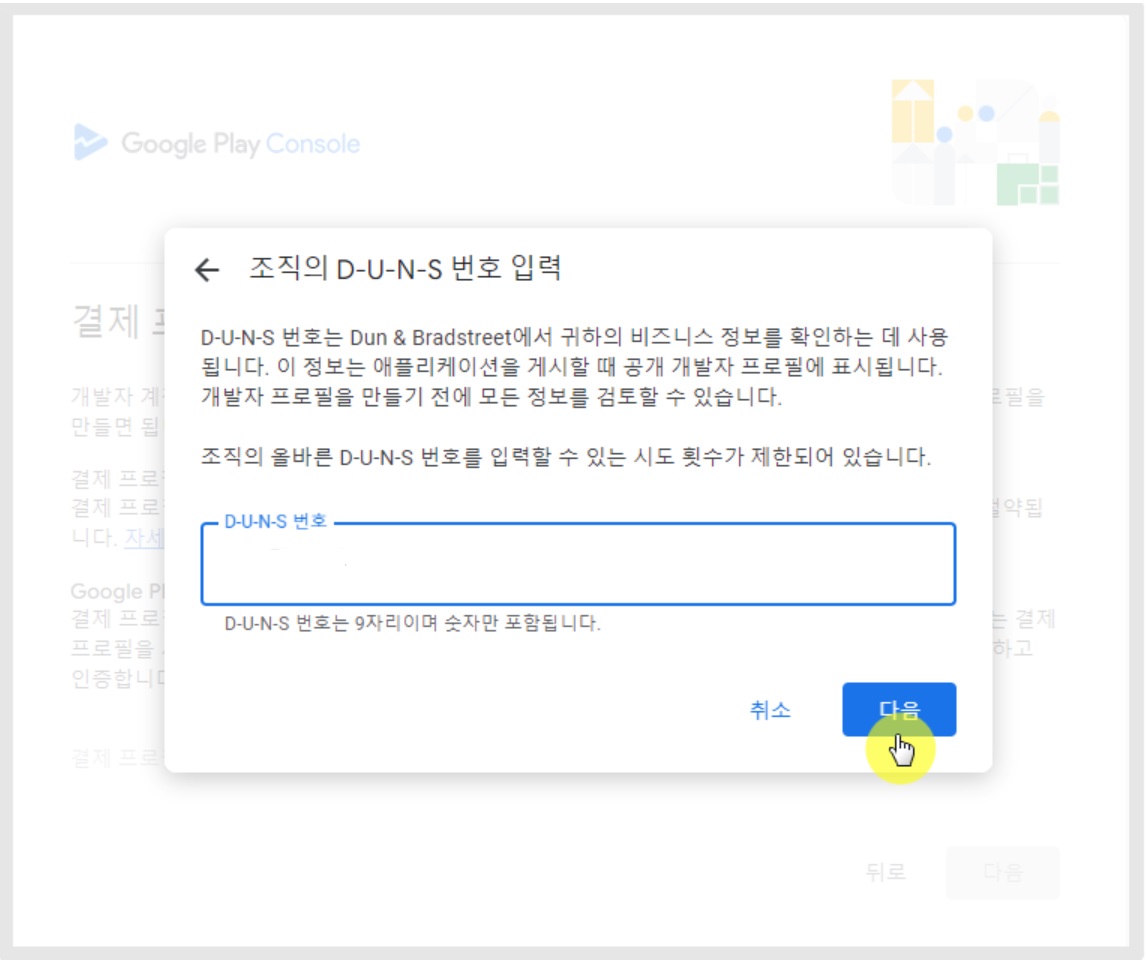Screen dimensions: 1147x961
Task: Click the Google Play Console logo icon
Action: tap(90, 143)
